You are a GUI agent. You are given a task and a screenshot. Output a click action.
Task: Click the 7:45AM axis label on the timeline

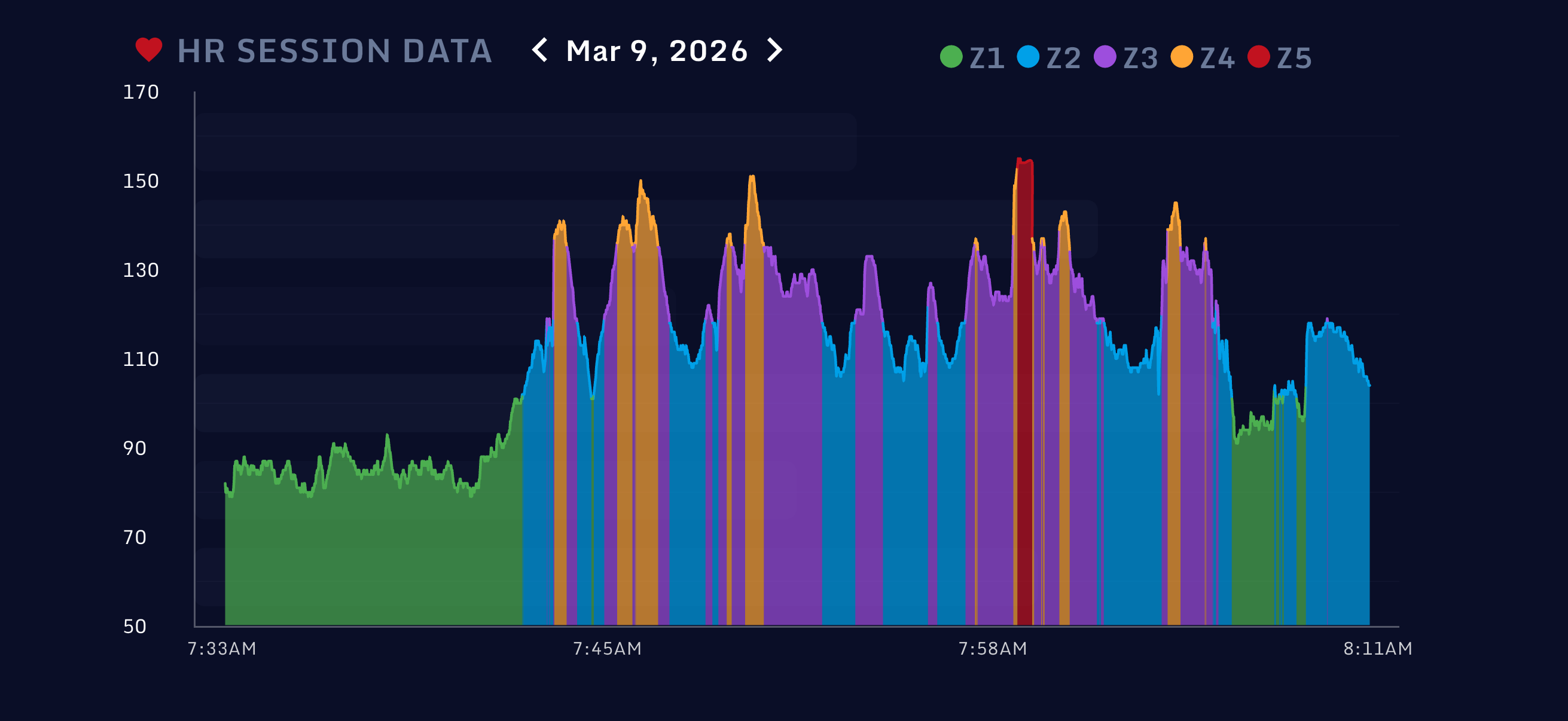pos(607,649)
